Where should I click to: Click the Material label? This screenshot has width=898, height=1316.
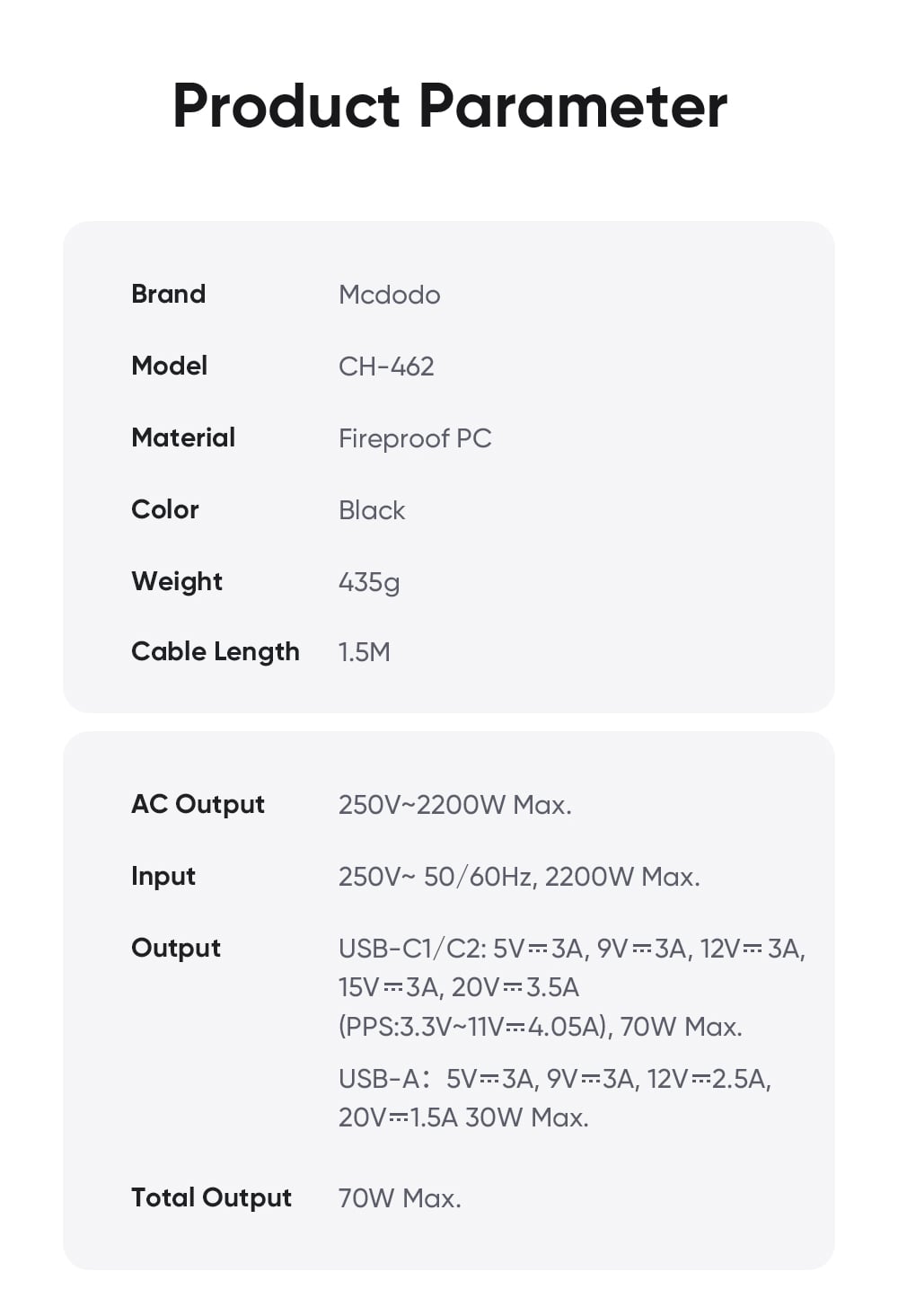coord(183,437)
